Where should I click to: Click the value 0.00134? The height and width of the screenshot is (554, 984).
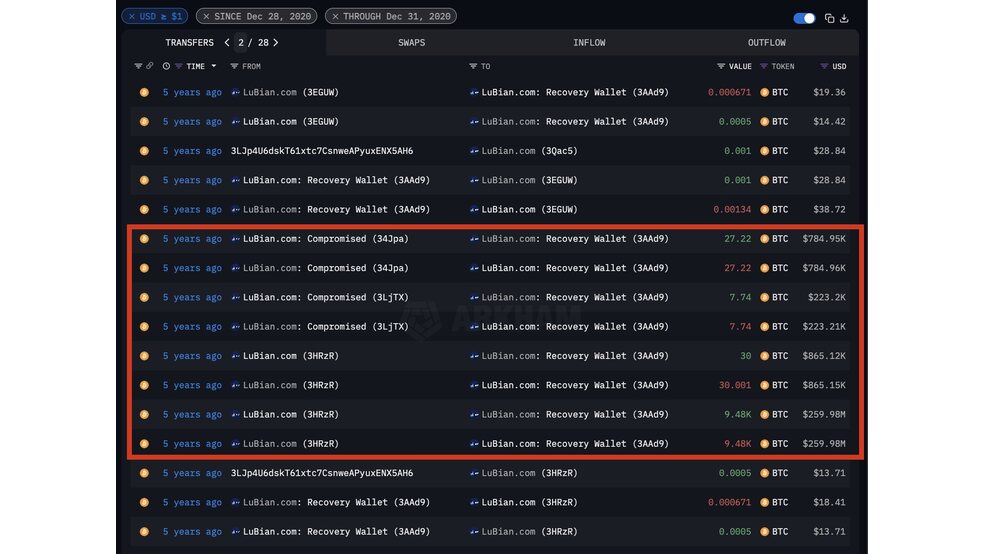[x=732, y=210]
